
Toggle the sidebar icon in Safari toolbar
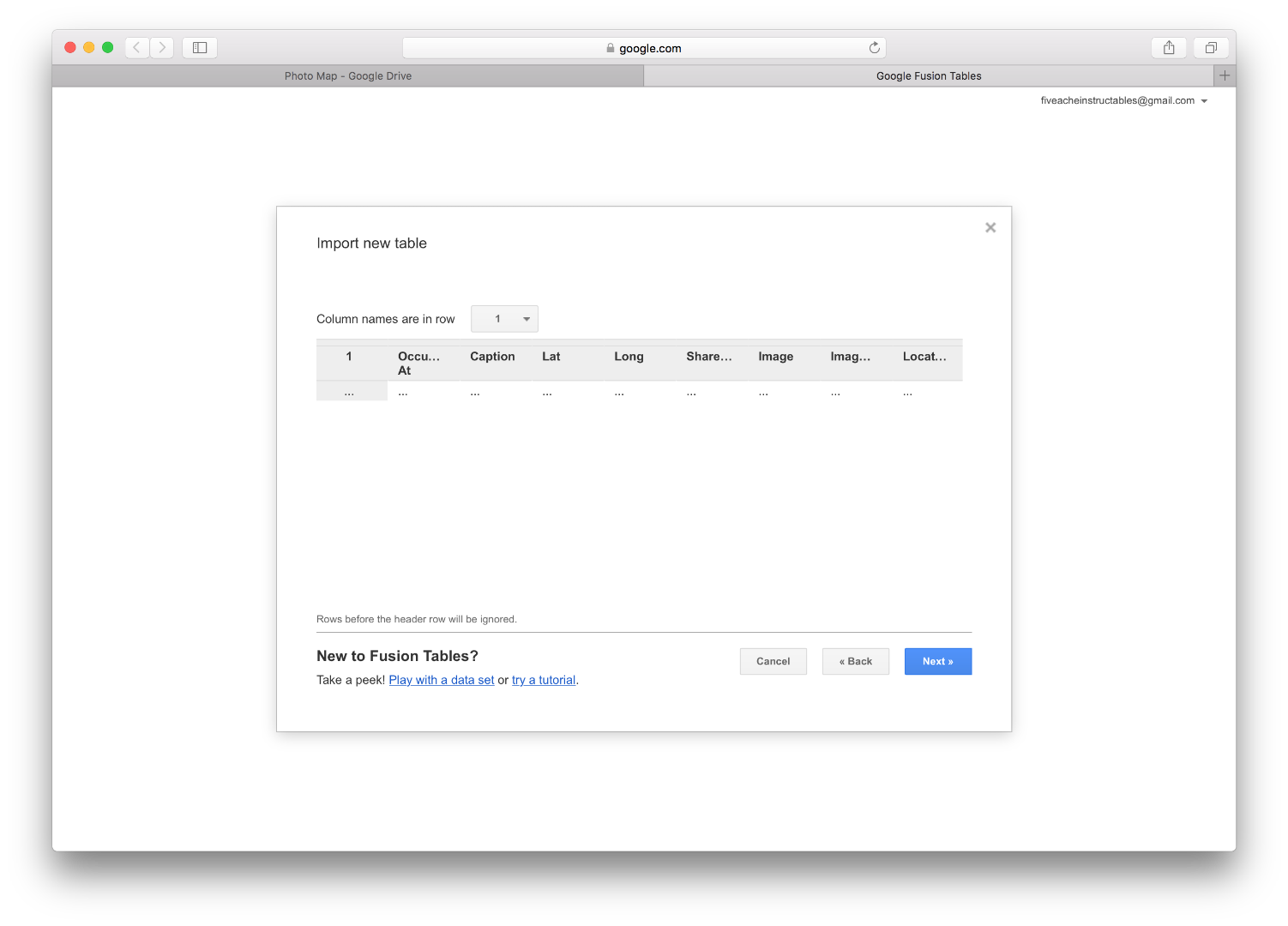pyautogui.click(x=199, y=47)
